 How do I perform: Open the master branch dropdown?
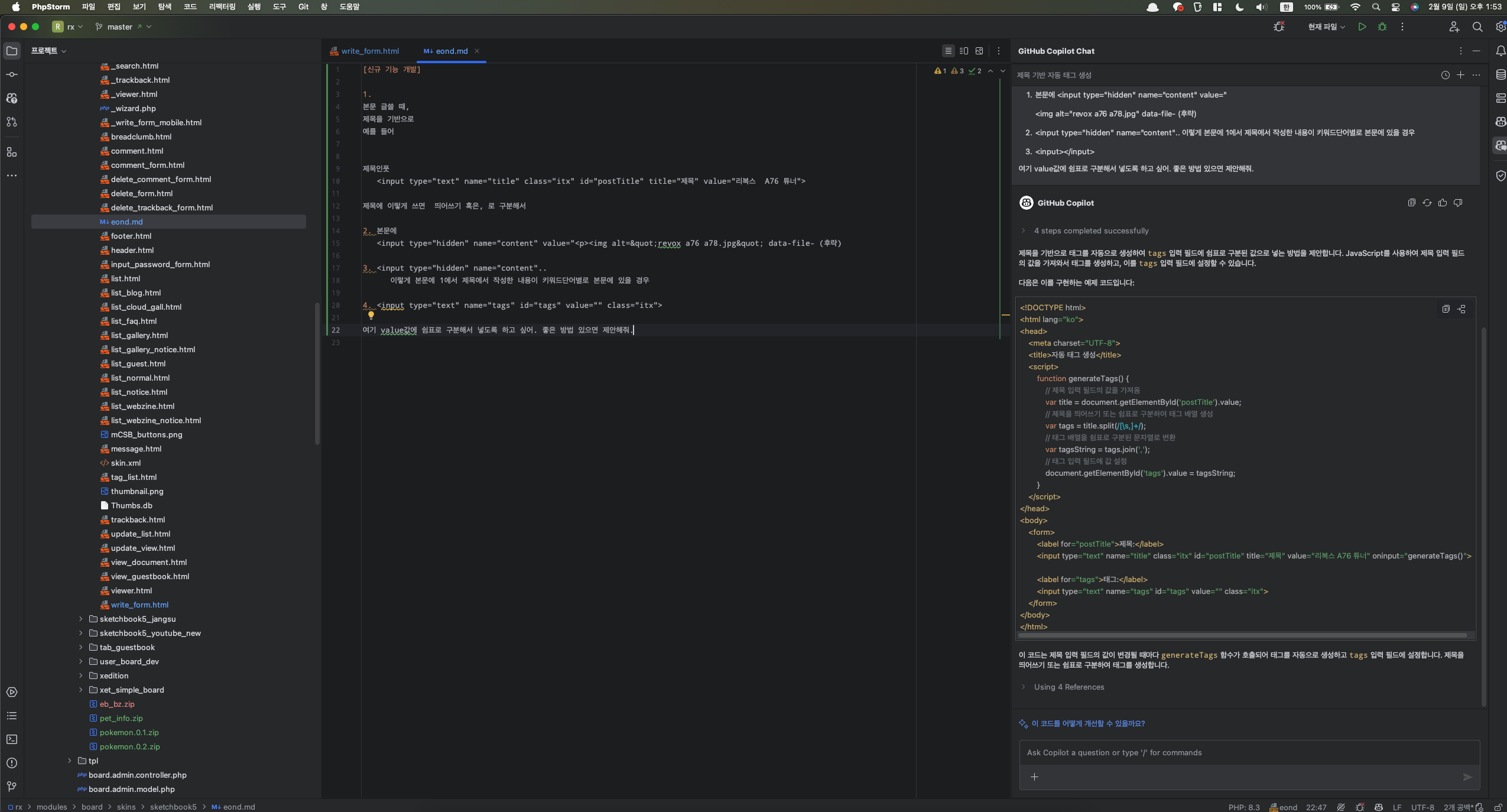click(x=123, y=27)
